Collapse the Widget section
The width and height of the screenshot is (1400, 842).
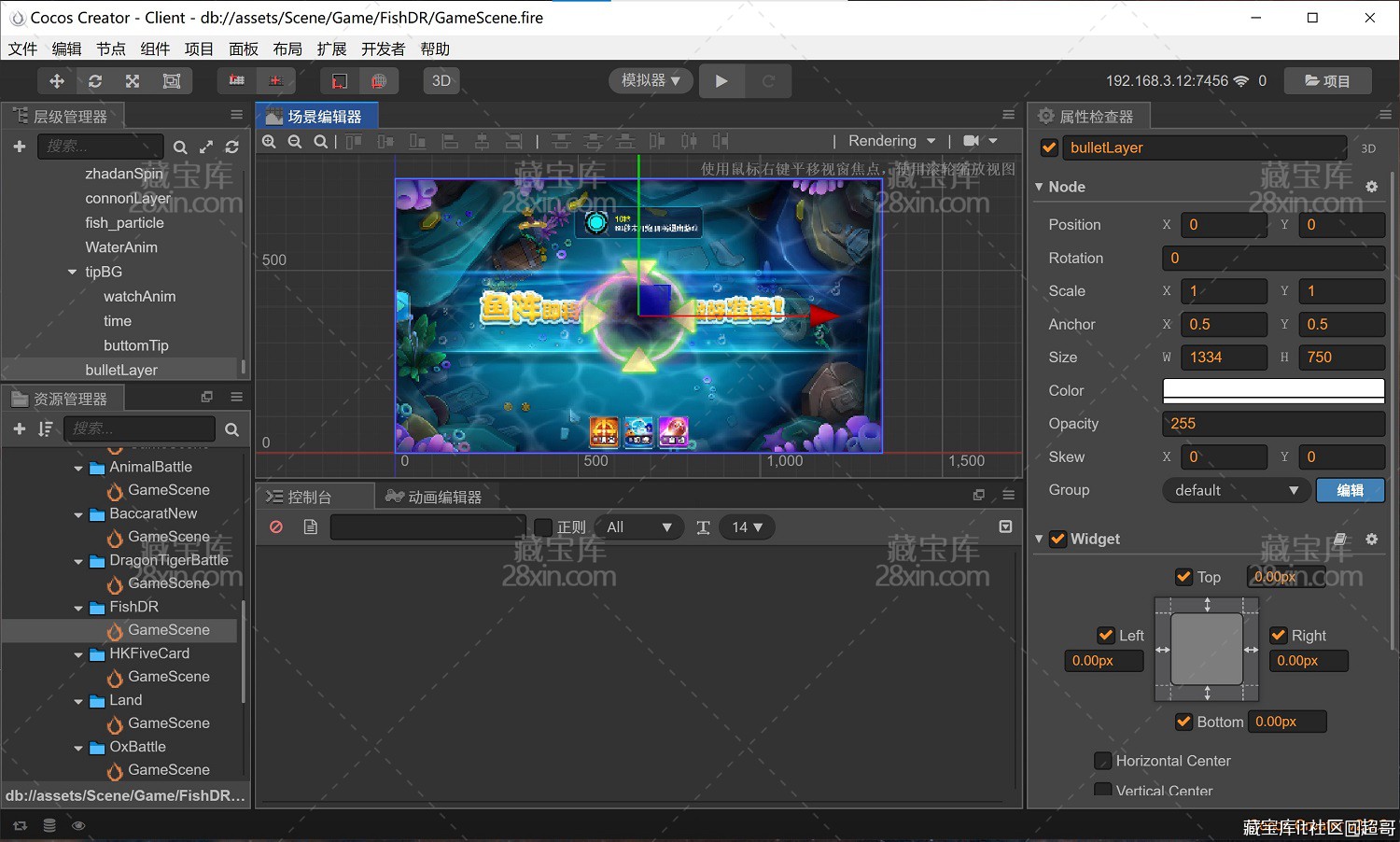1039,539
